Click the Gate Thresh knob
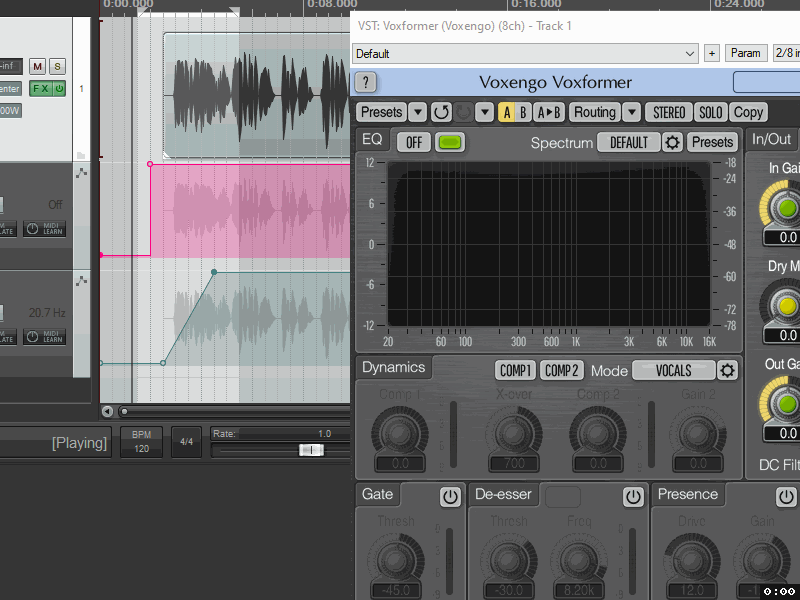Viewport: 800px width, 600px height. point(396,560)
